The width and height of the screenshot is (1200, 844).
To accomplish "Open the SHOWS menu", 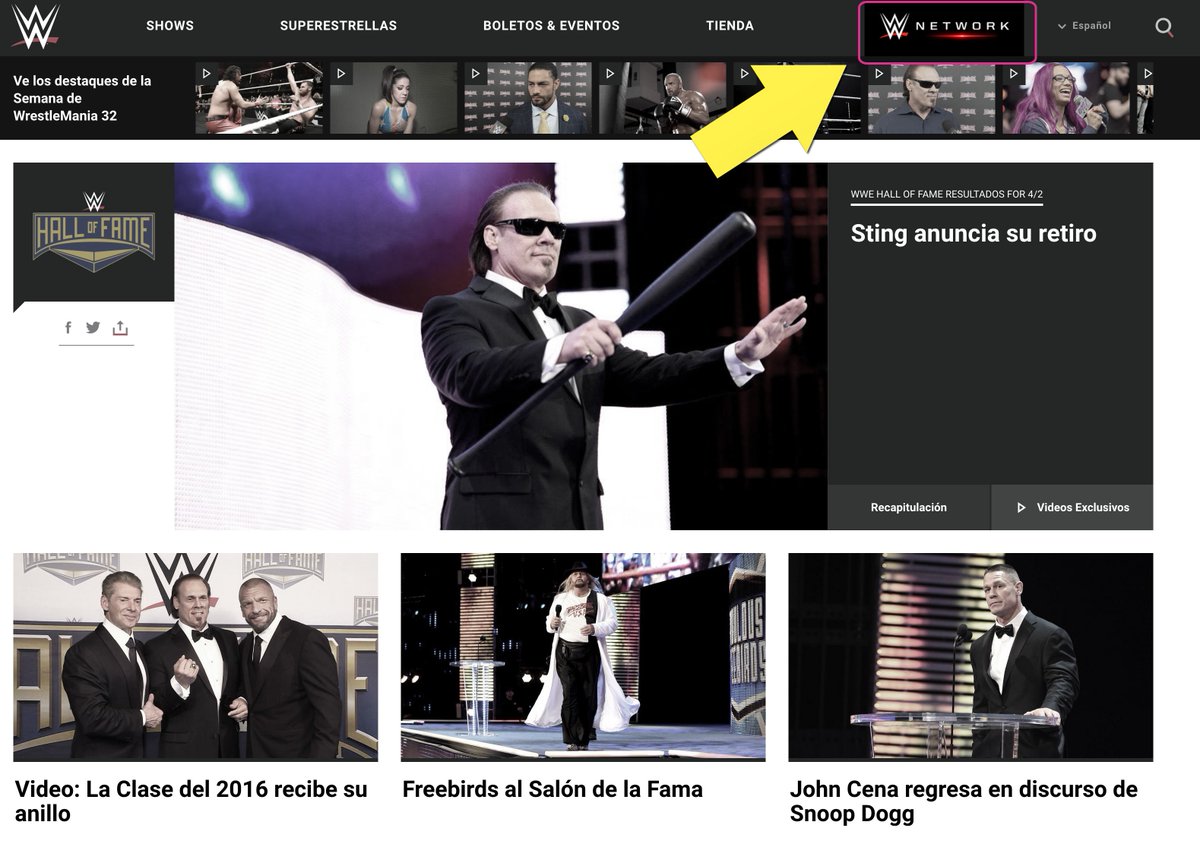I will tap(170, 26).
